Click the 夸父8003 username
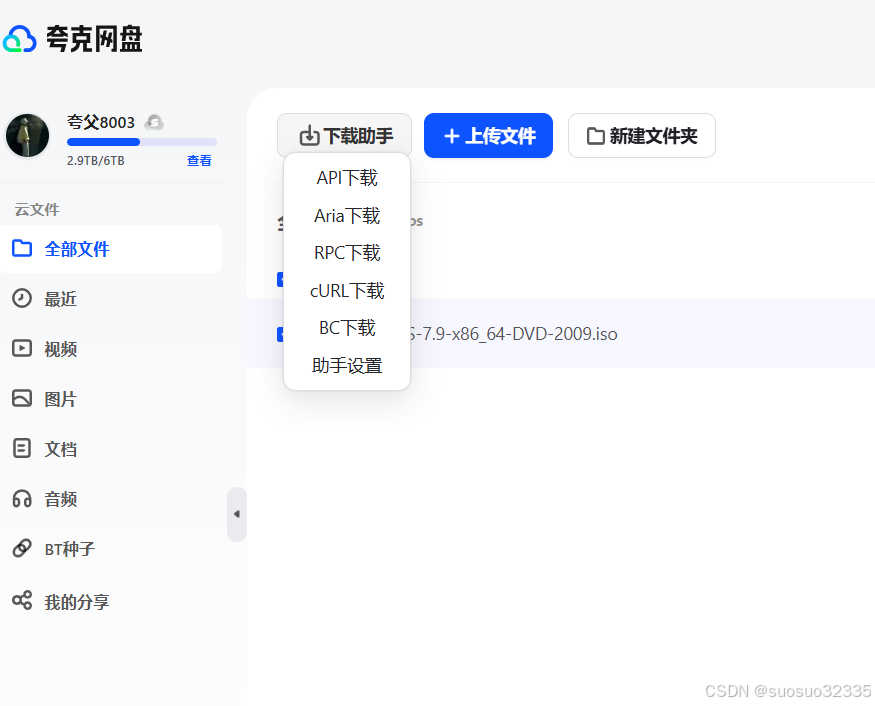Image resolution: width=875 pixels, height=706 pixels. pos(101,122)
